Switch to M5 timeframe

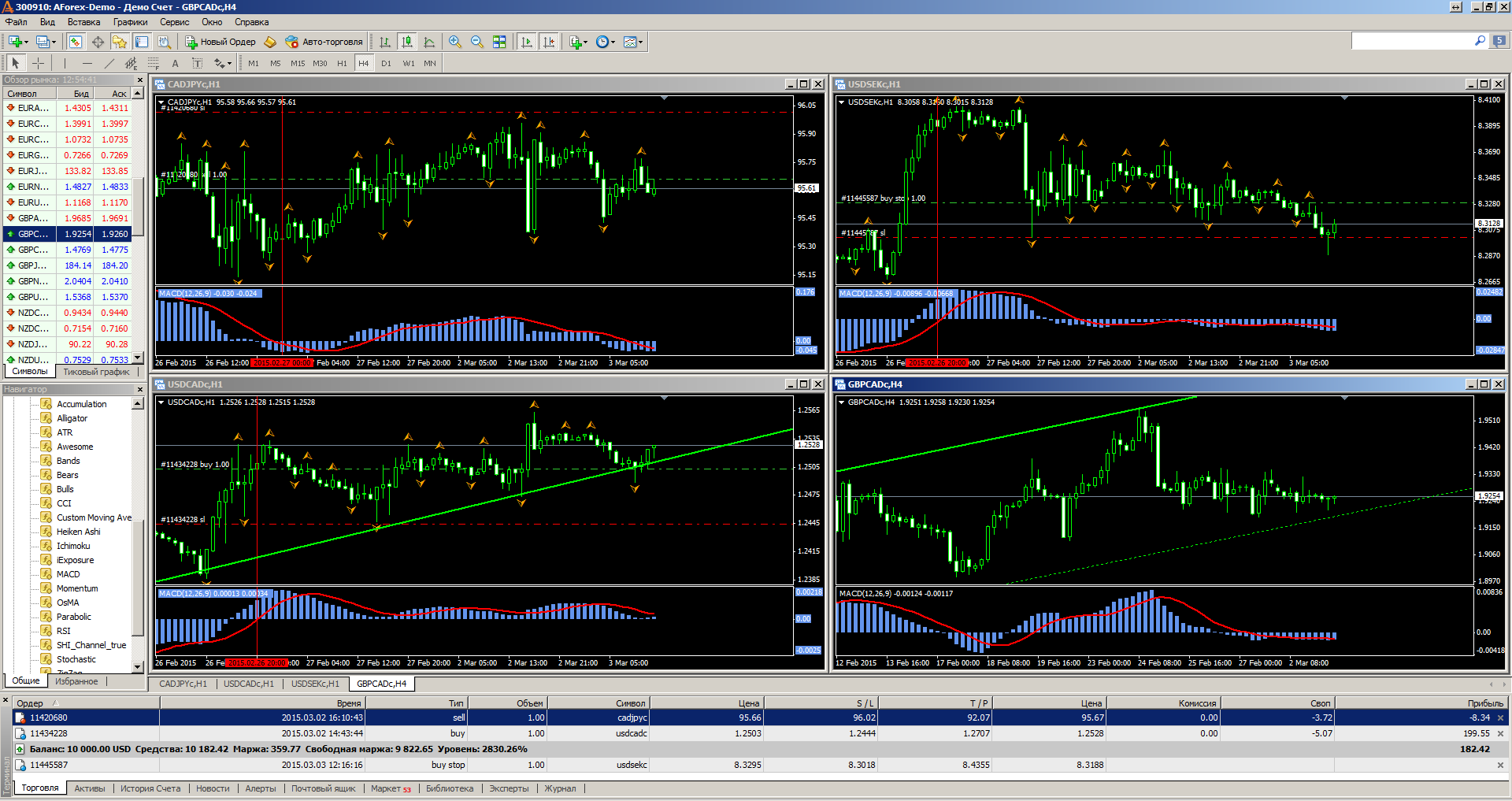pos(276,63)
